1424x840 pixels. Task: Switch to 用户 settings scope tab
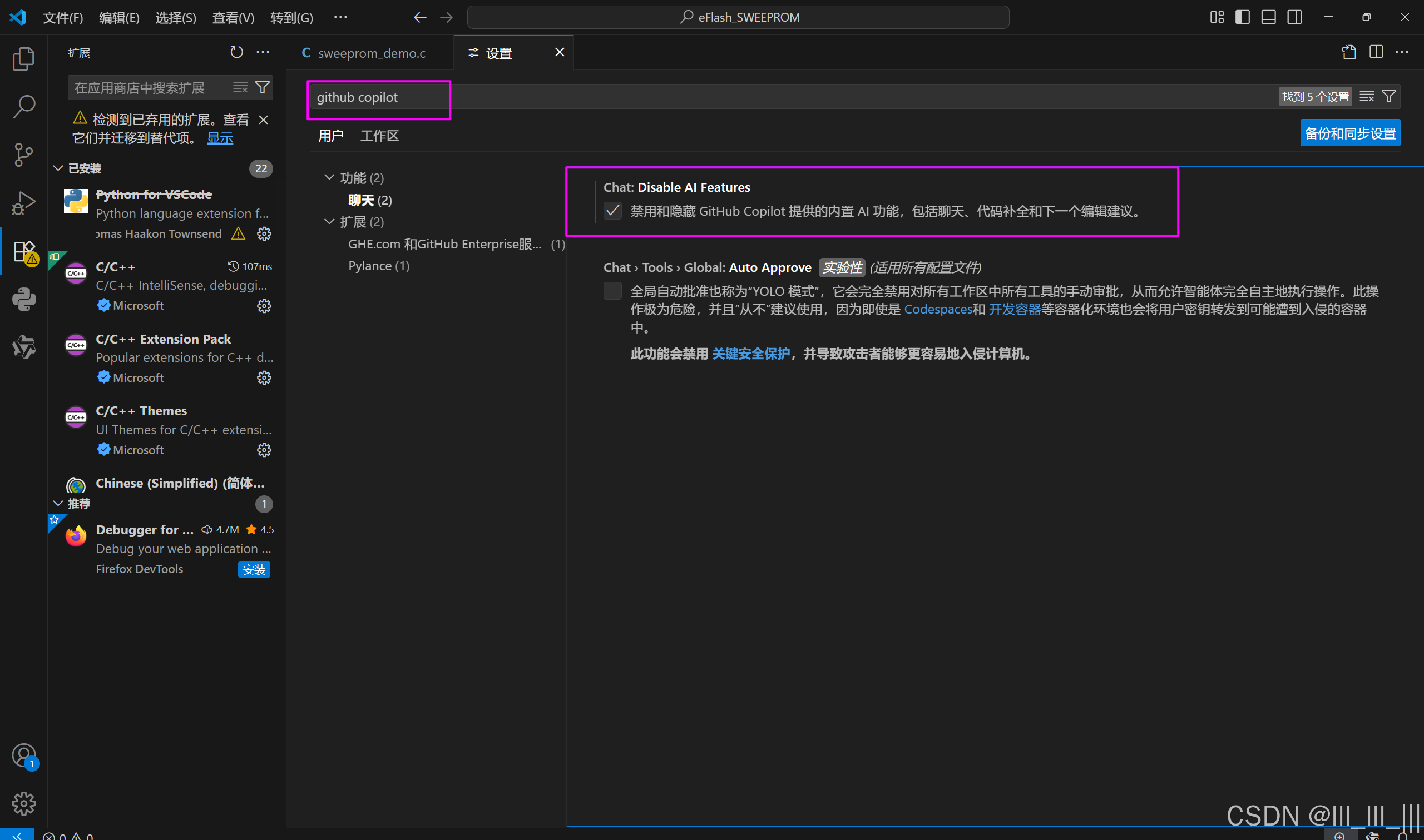click(330, 136)
